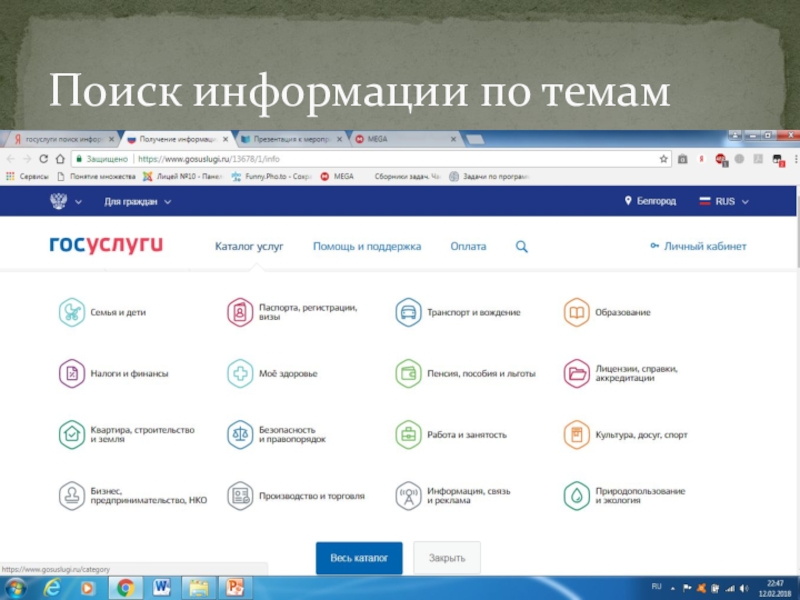Open Google Chrome from the taskbar

pyautogui.click(x=126, y=587)
